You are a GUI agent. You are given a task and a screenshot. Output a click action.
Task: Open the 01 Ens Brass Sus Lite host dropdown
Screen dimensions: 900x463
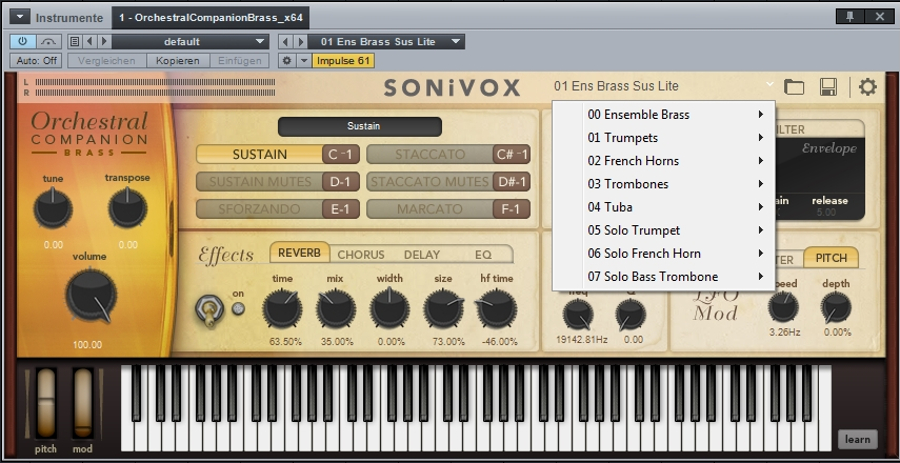pos(386,41)
